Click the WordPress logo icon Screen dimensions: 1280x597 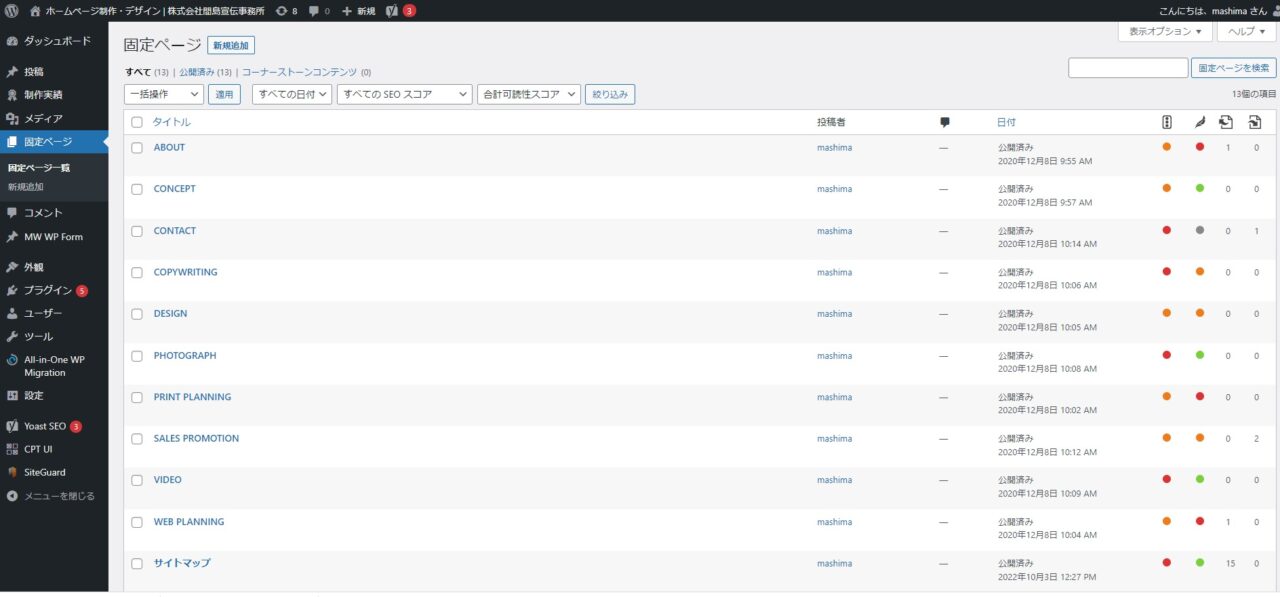pos(12,11)
